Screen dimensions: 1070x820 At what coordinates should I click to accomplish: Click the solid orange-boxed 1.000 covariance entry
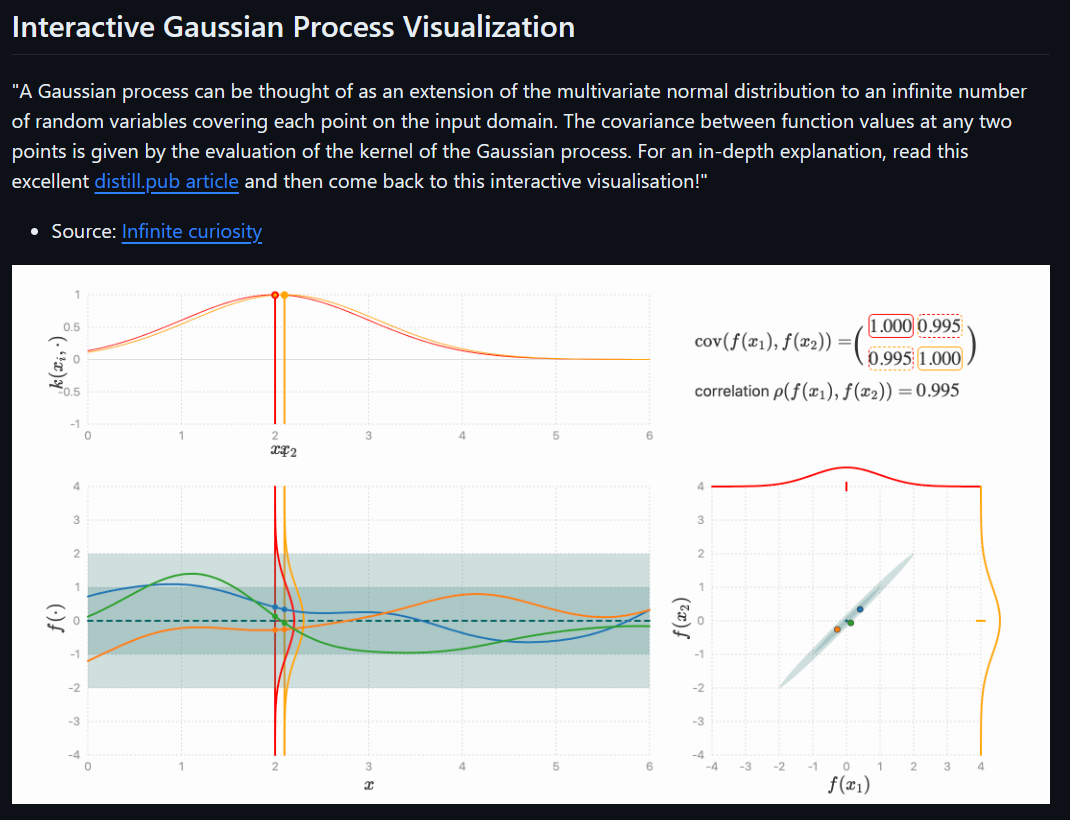click(x=939, y=358)
